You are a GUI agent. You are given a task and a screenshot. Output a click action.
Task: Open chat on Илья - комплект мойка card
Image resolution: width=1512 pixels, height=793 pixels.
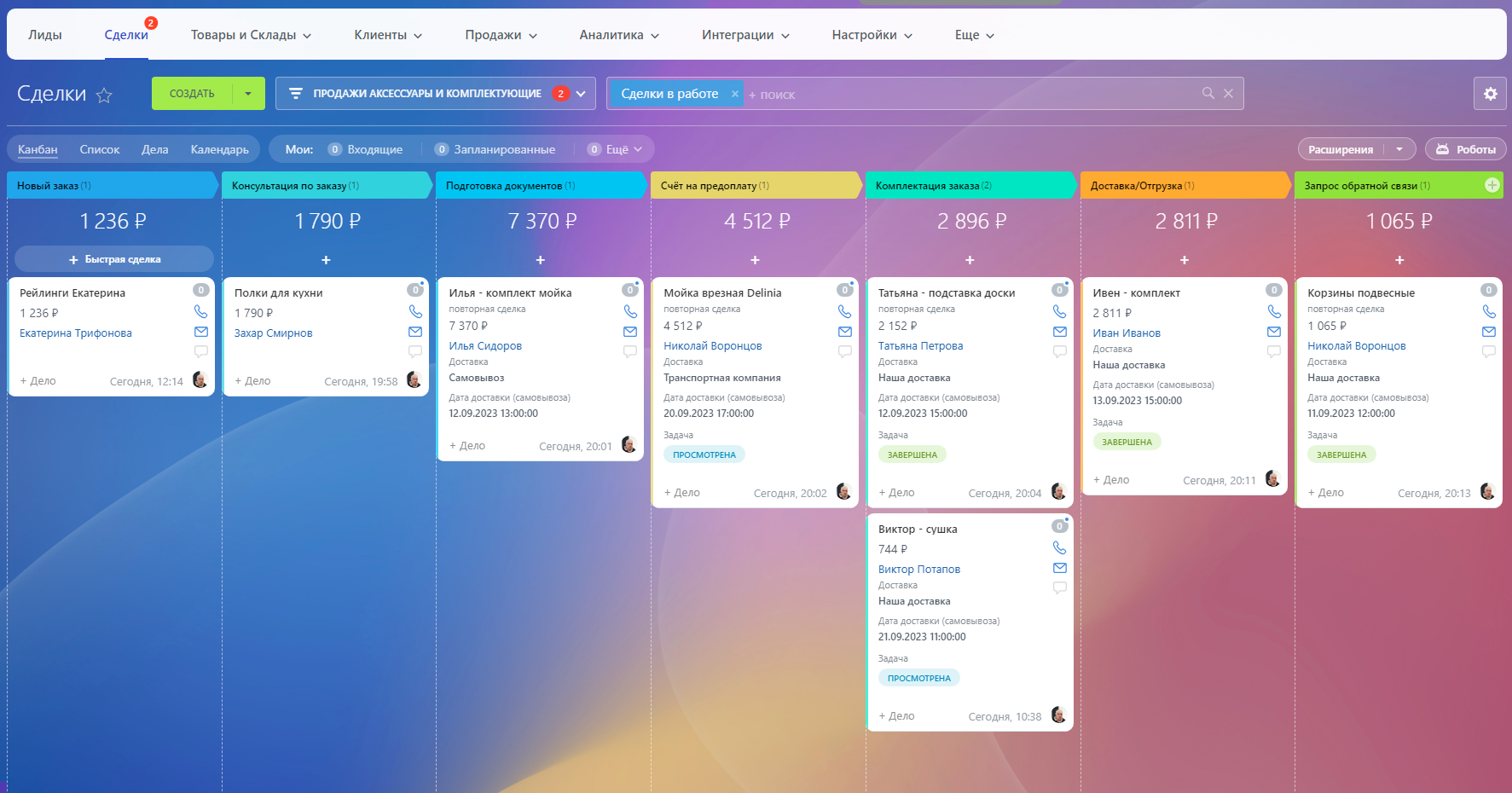[630, 351]
